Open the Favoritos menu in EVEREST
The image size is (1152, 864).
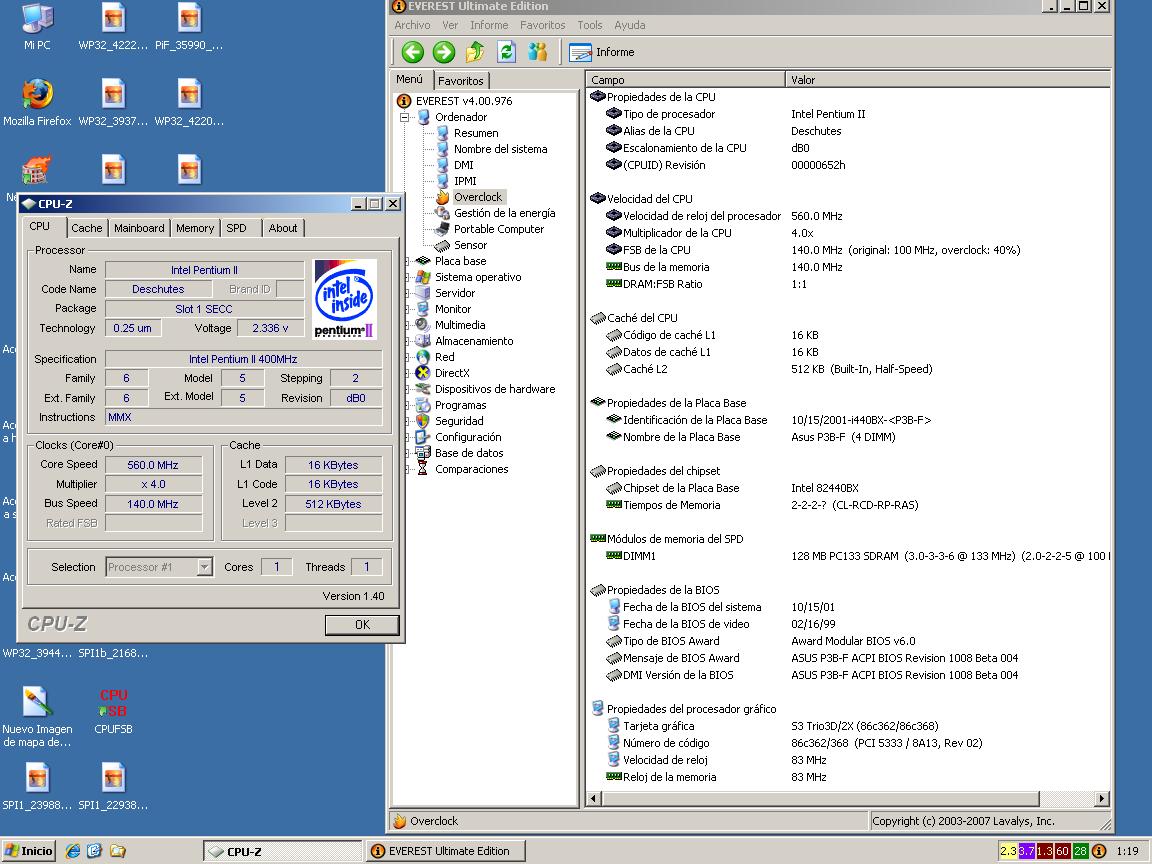(x=542, y=25)
